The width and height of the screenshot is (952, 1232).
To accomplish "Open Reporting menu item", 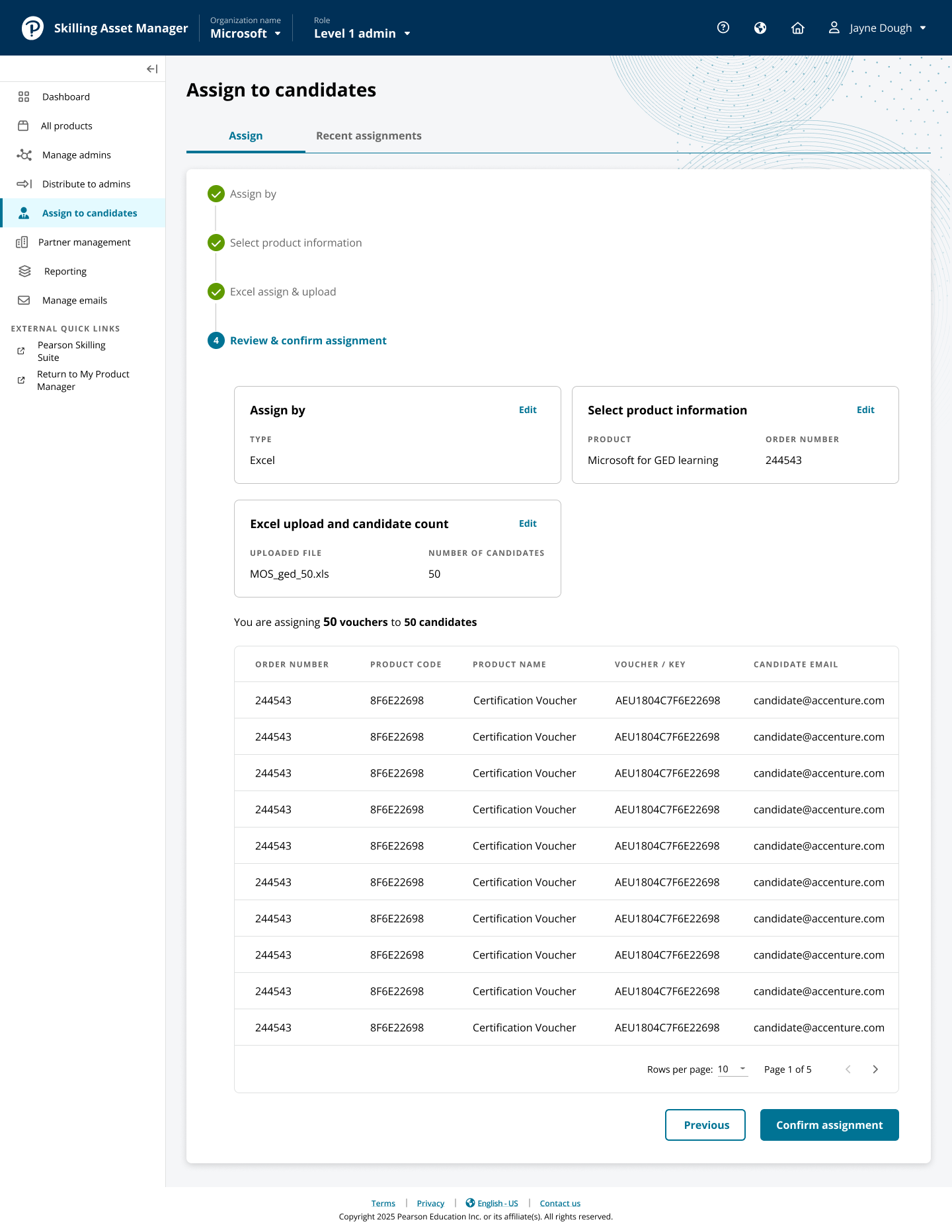I will pos(83,271).
